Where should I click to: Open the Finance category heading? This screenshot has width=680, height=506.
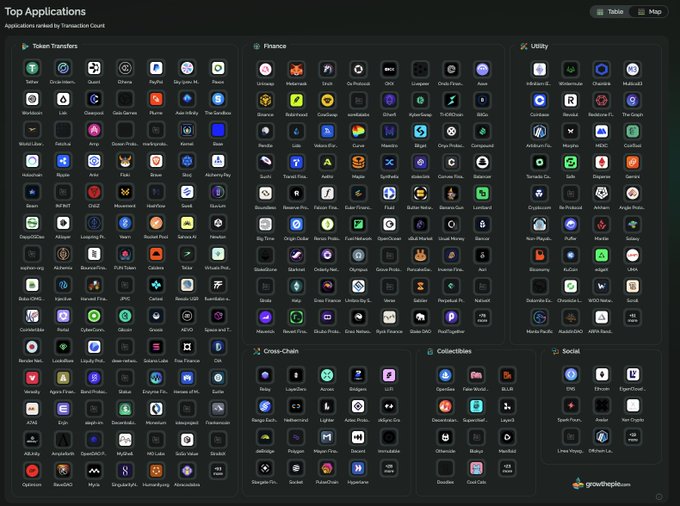pyautogui.click(x=275, y=46)
